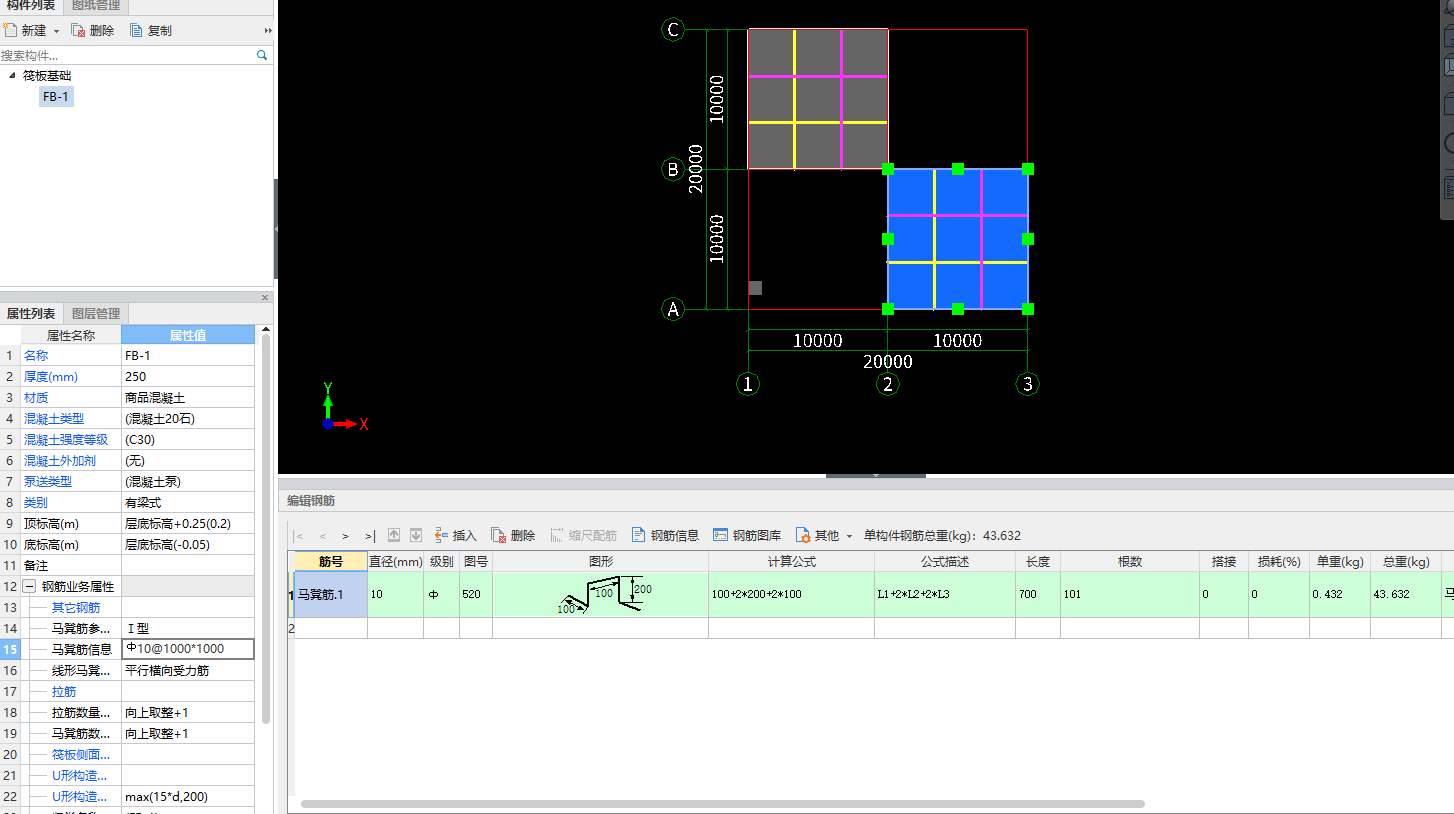Viewport: 1454px width, 814px height.
Task: Switch to the 属性列表 tab
Action: (31, 314)
